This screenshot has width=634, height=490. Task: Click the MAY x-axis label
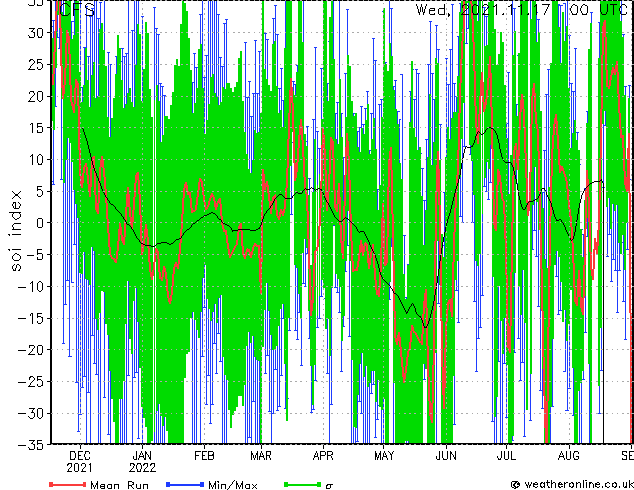coord(384,456)
